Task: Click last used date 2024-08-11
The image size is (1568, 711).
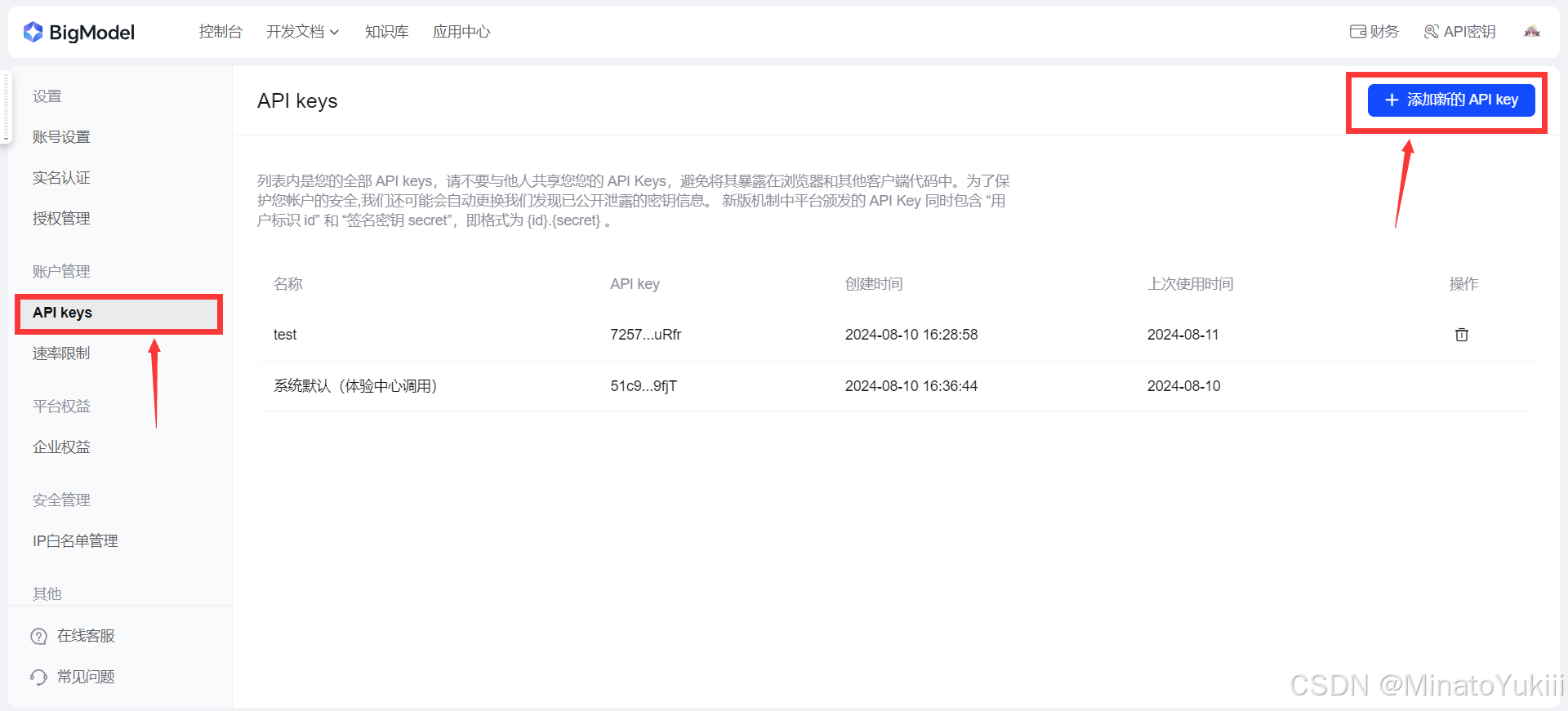Action: click(x=1183, y=335)
